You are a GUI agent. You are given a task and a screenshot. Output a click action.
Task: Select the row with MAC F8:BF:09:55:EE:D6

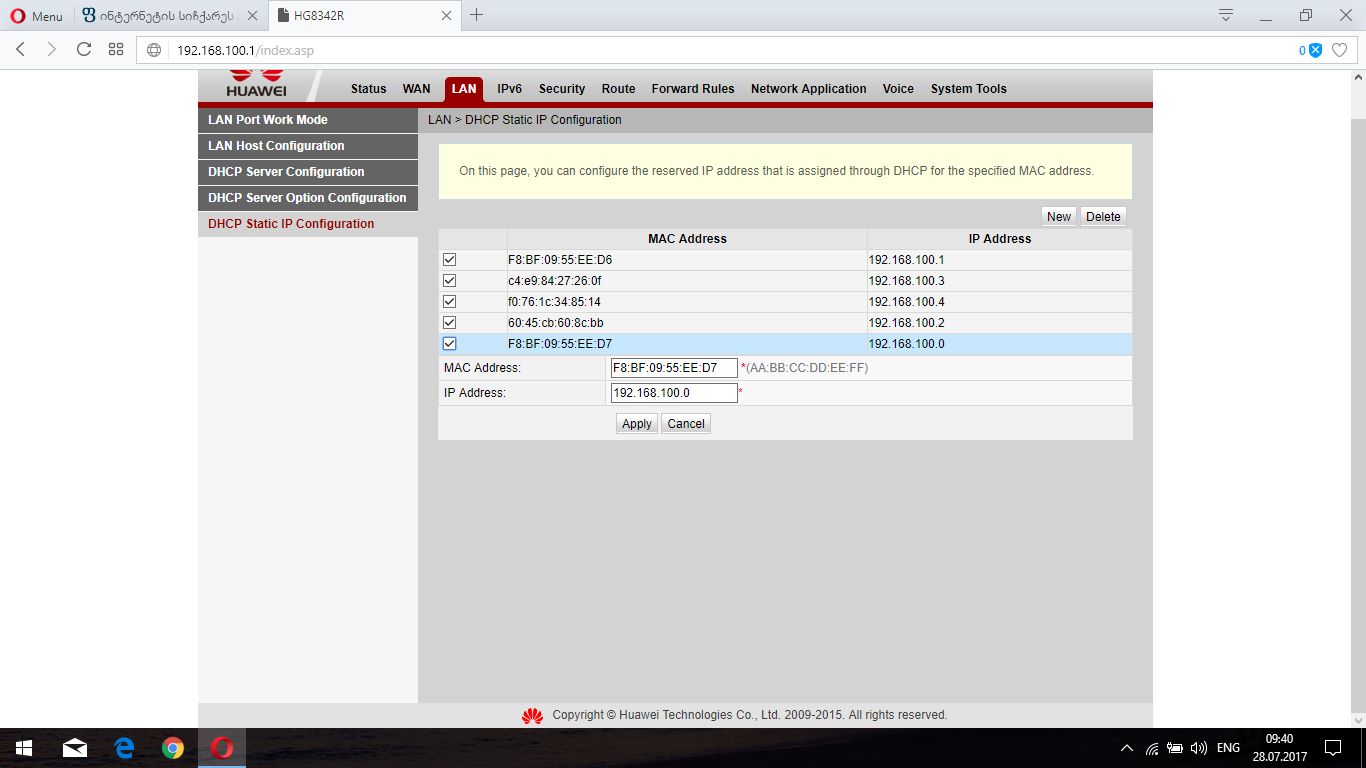785,260
